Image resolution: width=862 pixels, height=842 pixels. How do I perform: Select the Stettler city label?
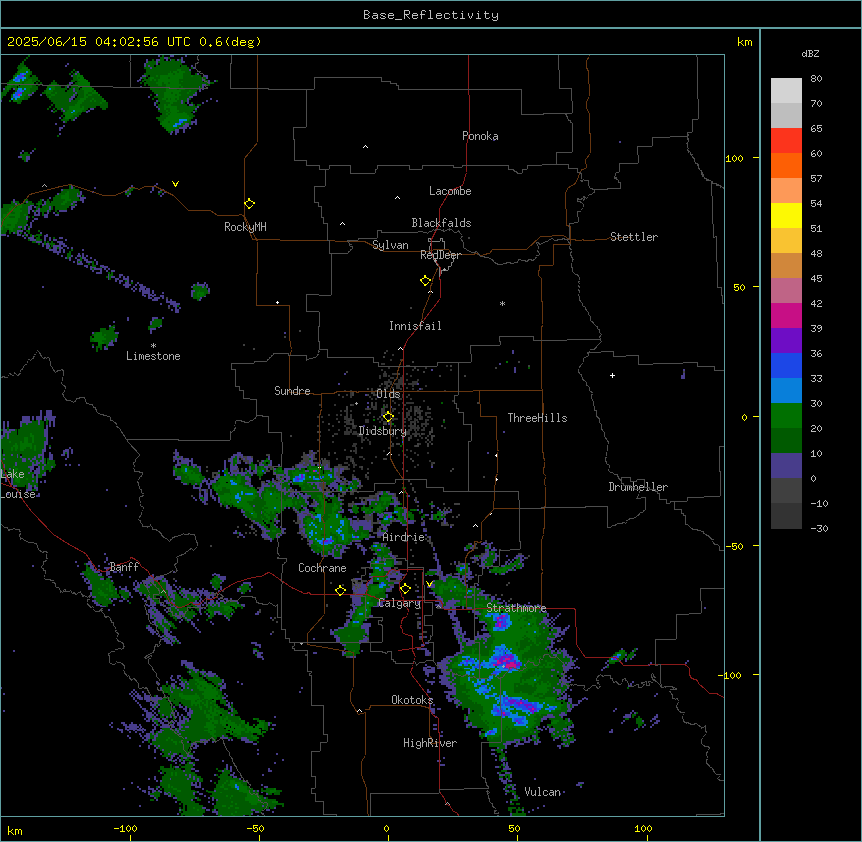pyautogui.click(x=634, y=237)
